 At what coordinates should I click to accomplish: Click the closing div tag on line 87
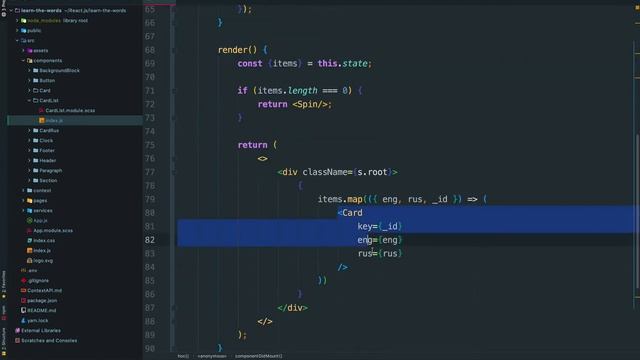coord(293,308)
